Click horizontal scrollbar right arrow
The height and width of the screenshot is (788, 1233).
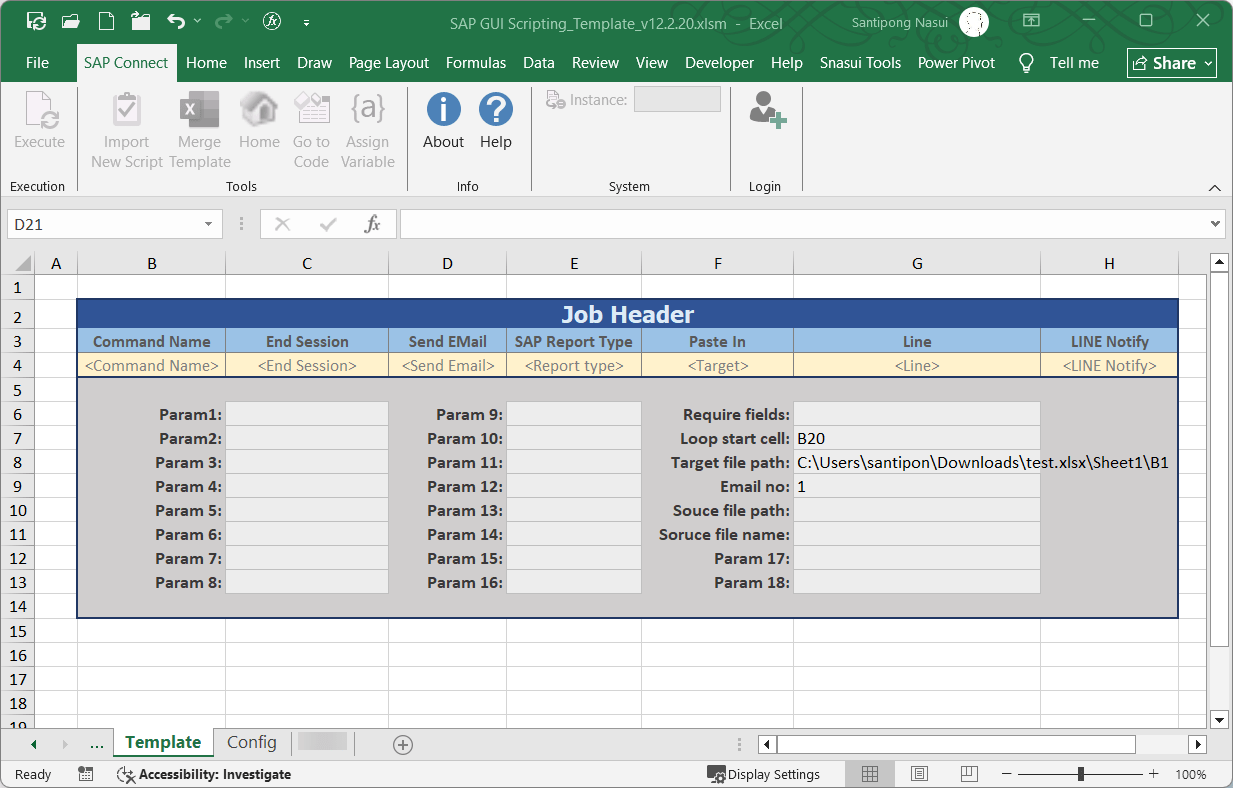tap(1197, 744)
